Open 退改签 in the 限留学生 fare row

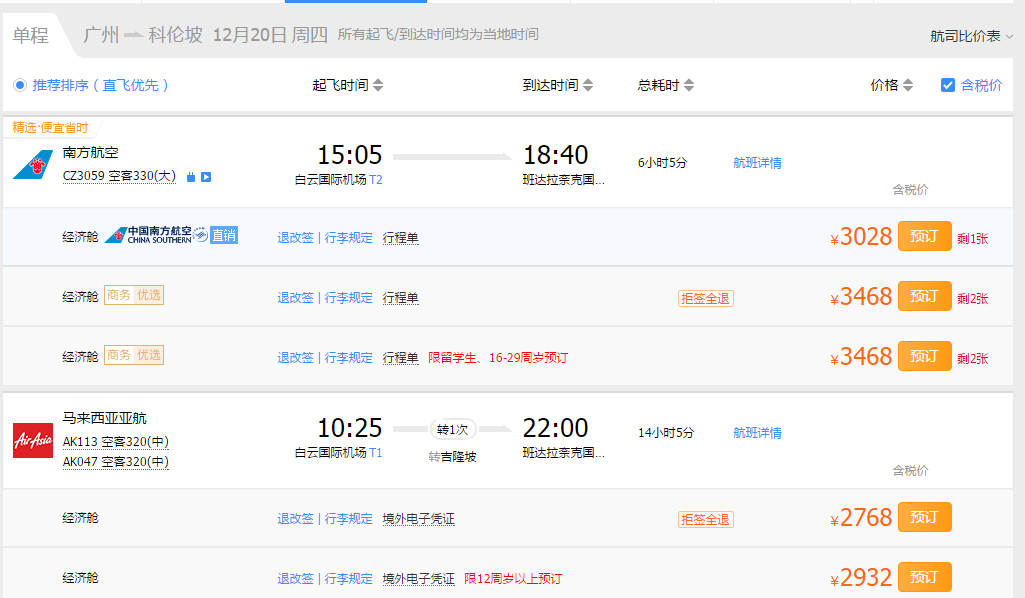295,358
